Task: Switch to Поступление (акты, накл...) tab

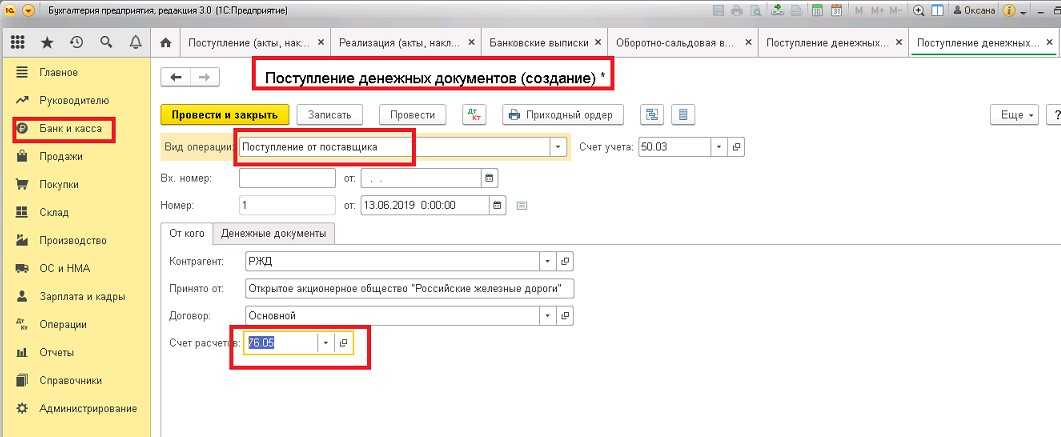Action: pos(250,42)
